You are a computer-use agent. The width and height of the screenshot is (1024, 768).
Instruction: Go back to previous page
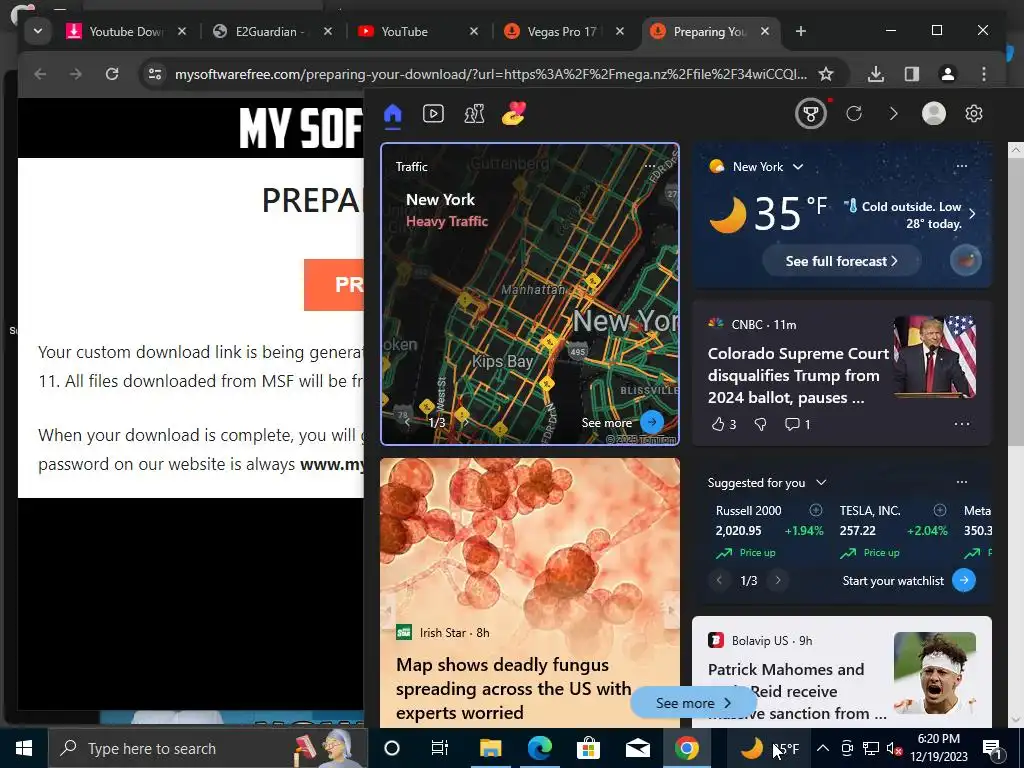pos(40,74)
